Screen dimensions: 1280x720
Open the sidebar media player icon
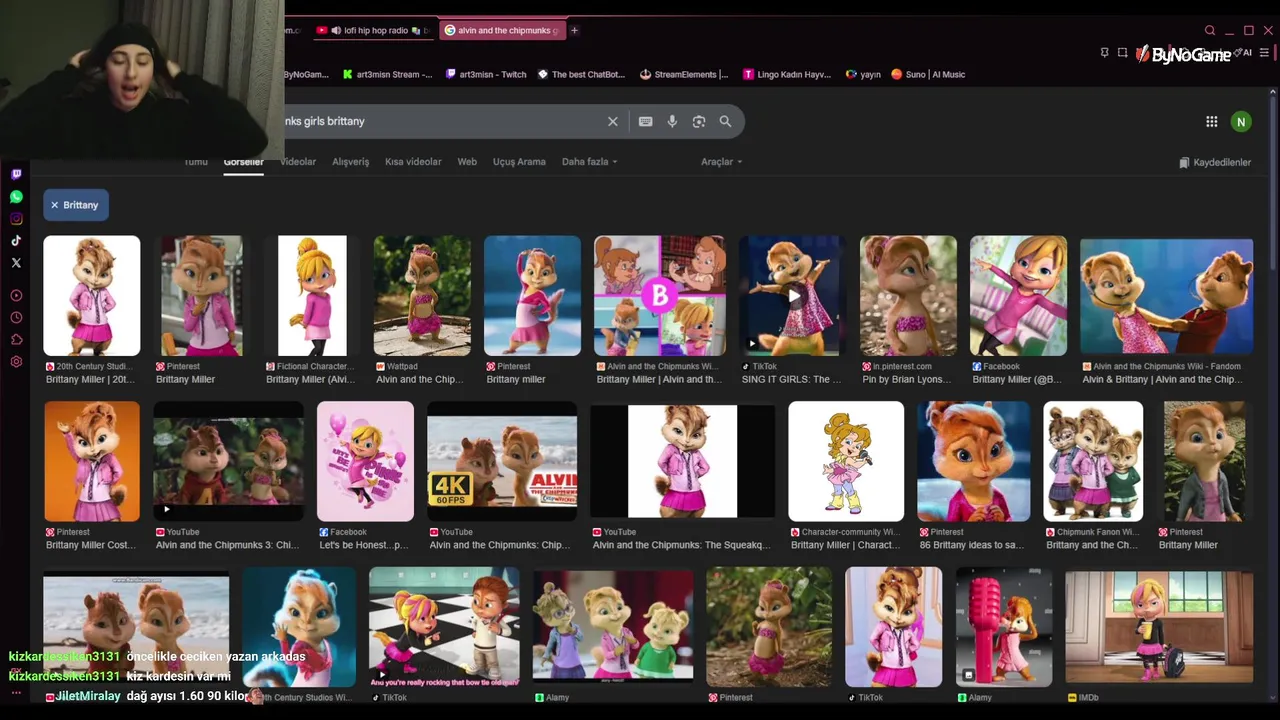click(16, 296)
